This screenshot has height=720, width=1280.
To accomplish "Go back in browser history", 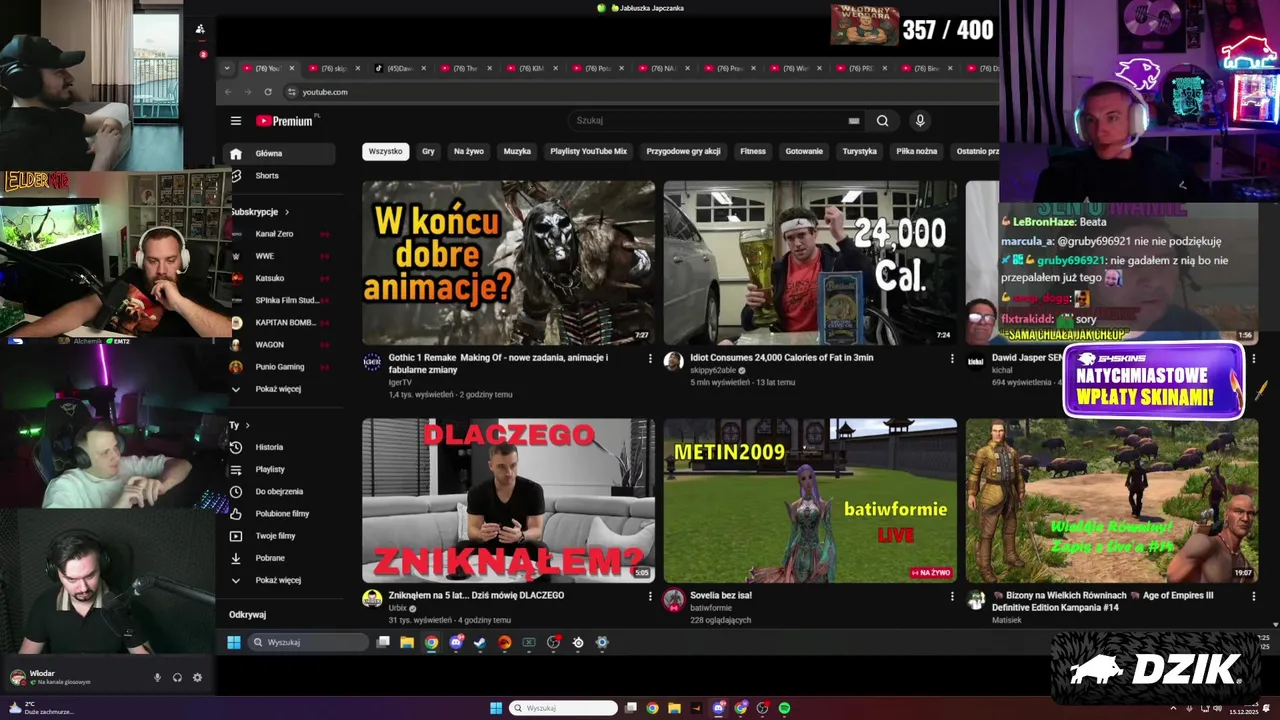I will point(228,92).
